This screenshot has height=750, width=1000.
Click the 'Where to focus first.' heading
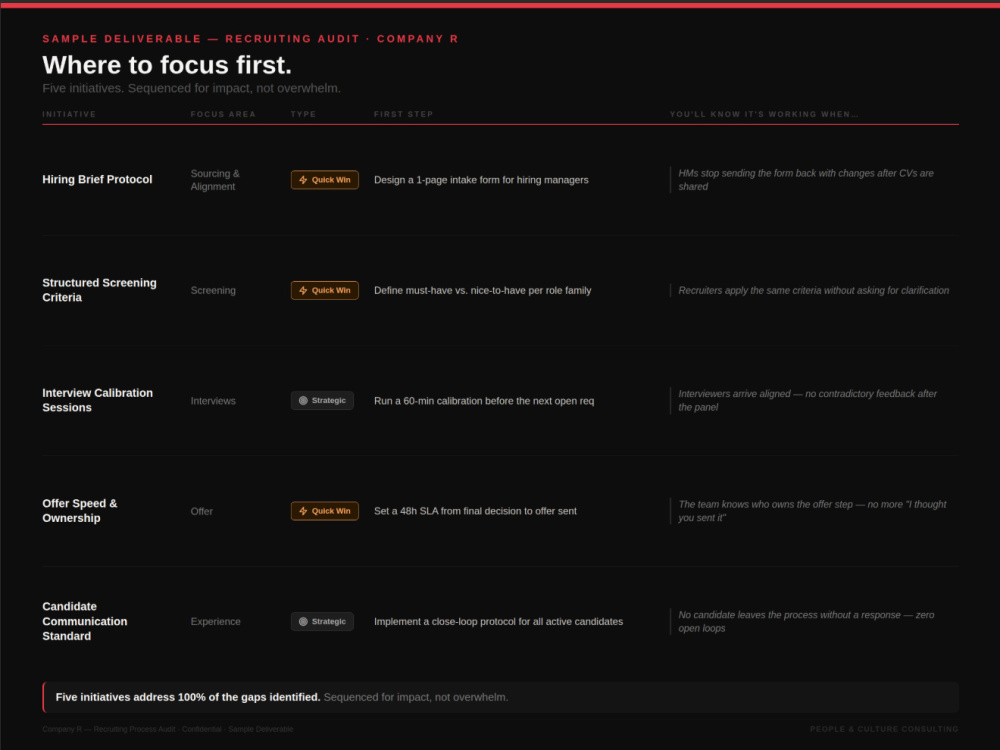(x=167, y=65)
